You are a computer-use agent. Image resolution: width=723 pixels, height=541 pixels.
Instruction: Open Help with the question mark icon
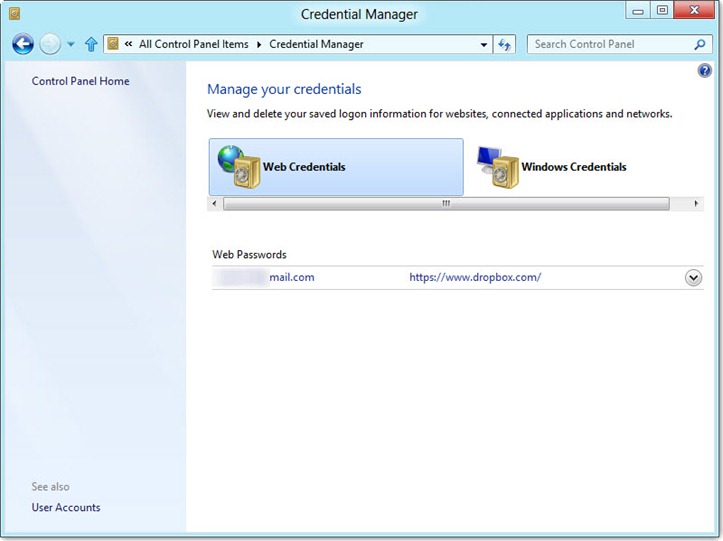[x=704, y=71]
